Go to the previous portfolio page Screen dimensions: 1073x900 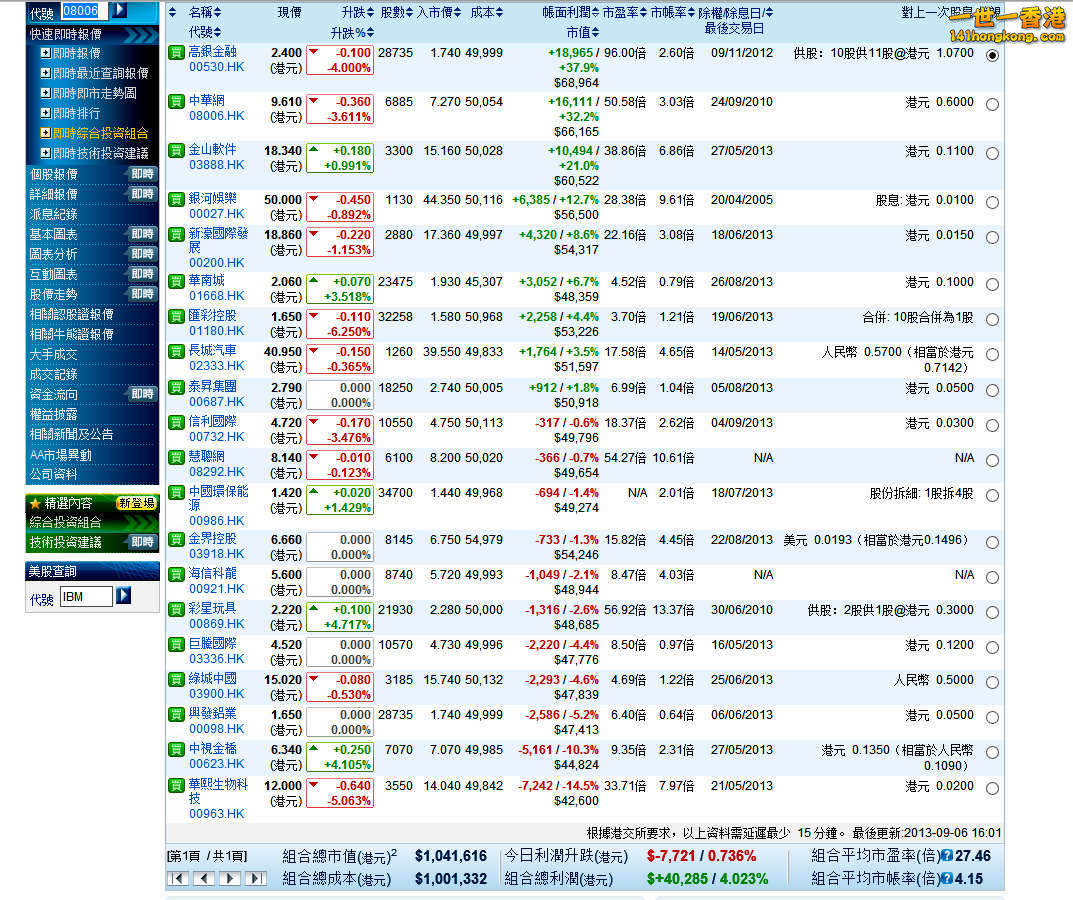[204, 878]
